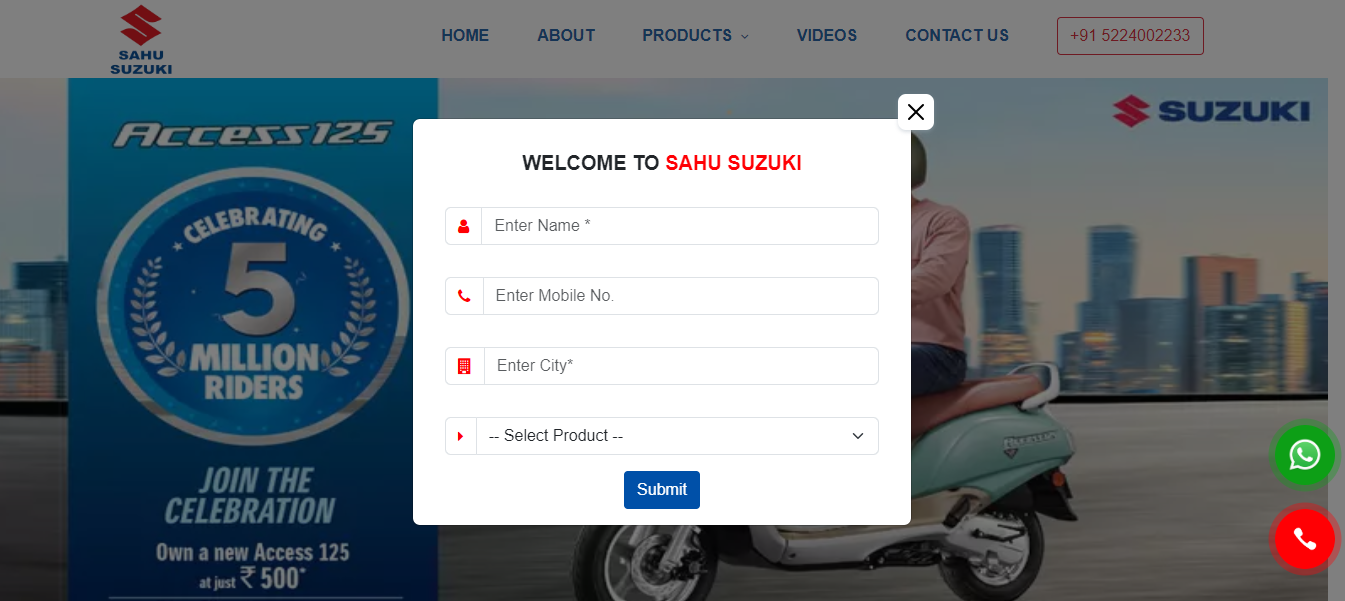Click the chevron arrow of Select Product
This screenshot has width=1345, height=601.
[x=857, y=436]
